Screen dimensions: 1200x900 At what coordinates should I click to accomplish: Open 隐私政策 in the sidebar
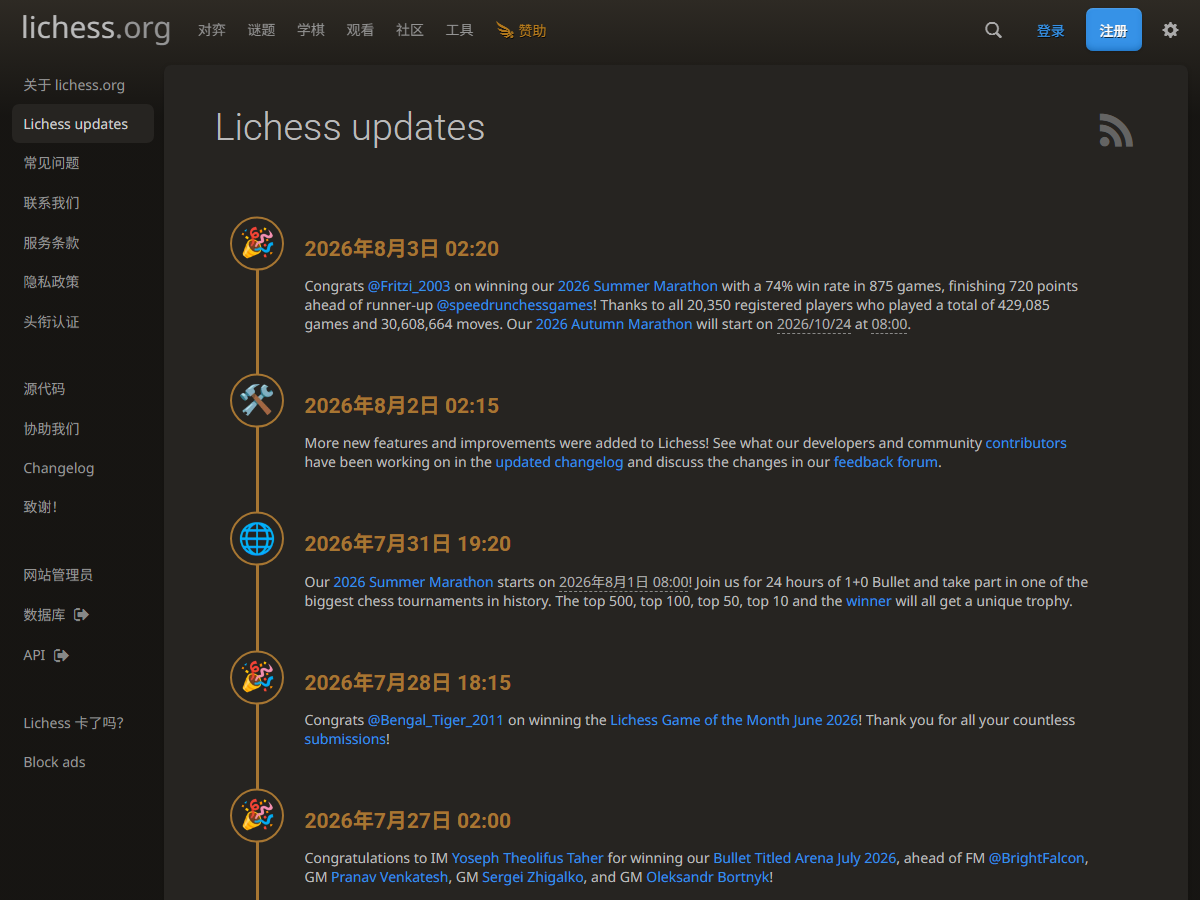[x=83, y=282]
